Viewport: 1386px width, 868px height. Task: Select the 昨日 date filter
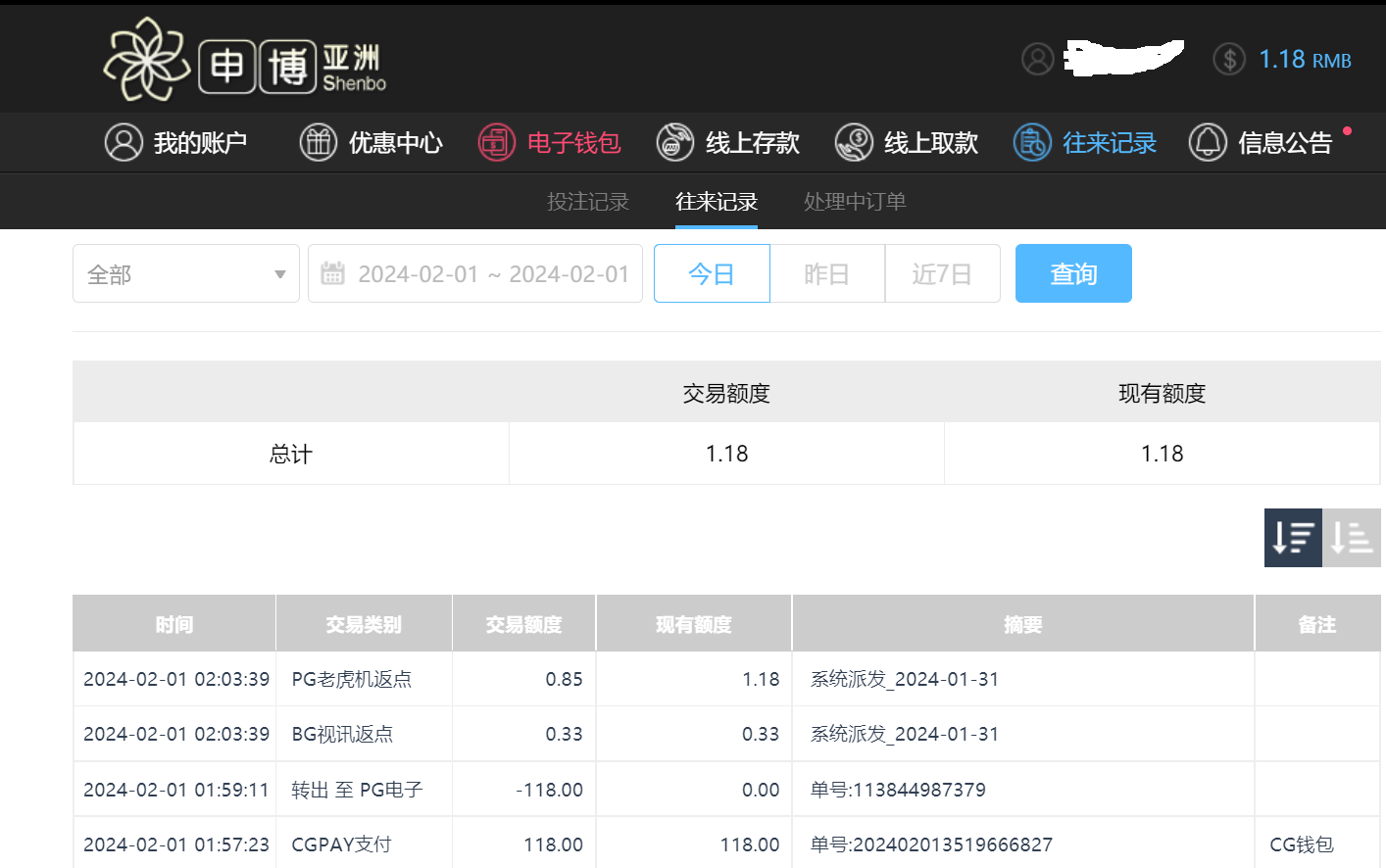click(827, 273)
